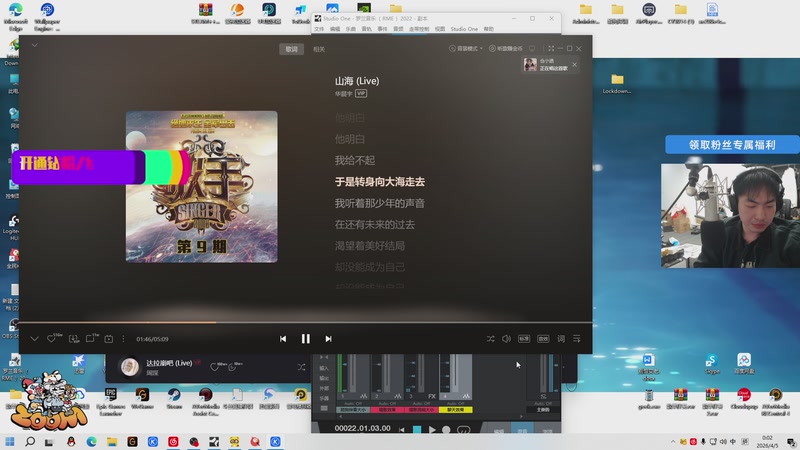
Task: Add the song to a playlist
Action: [109, 339]
